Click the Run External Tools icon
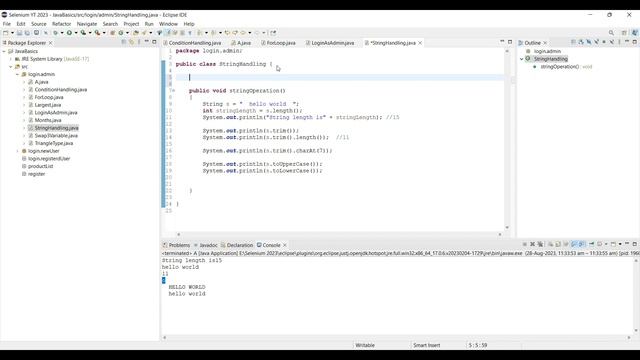 pos(97,33)
